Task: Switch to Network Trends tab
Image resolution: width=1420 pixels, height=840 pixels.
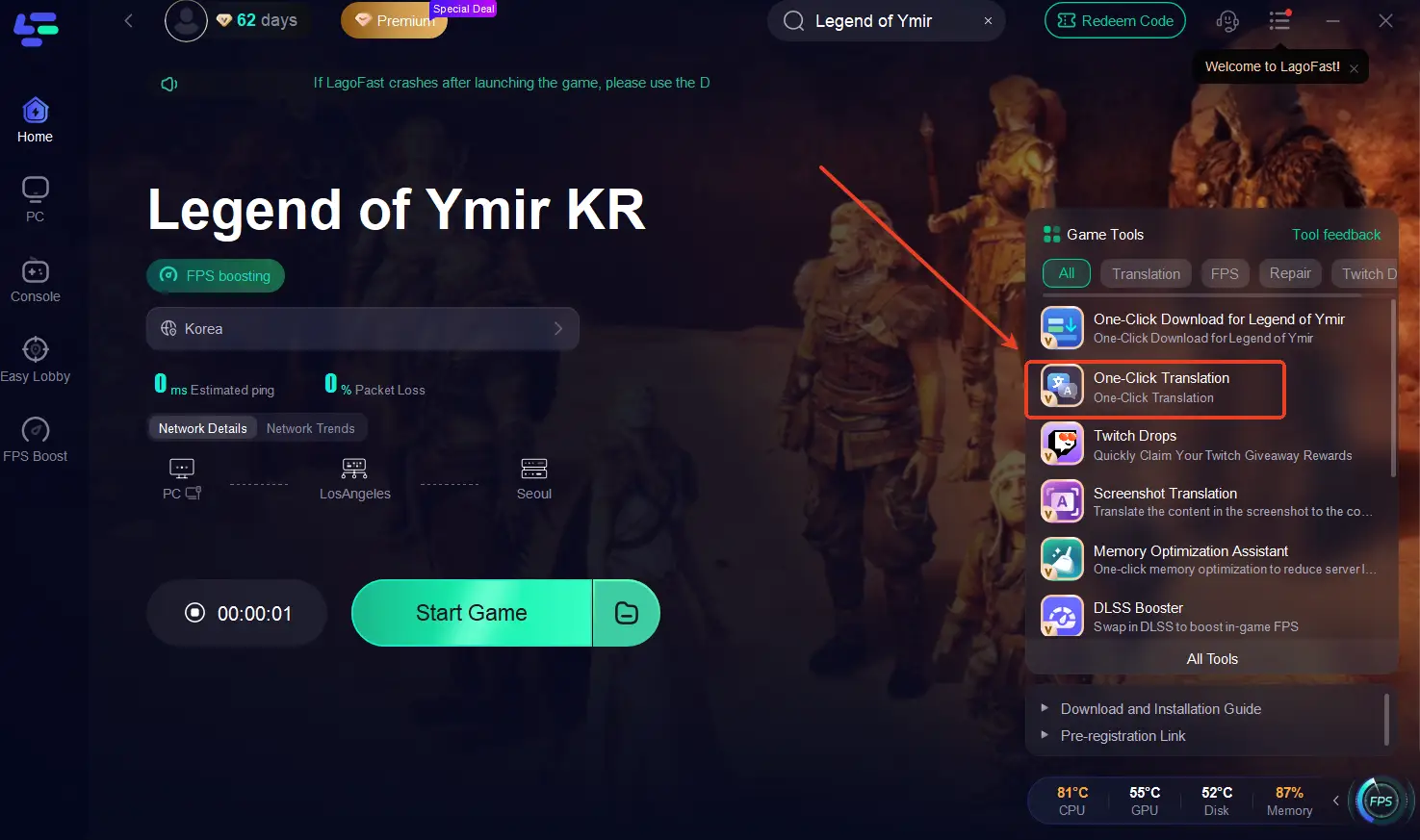Action: (310, 428)
